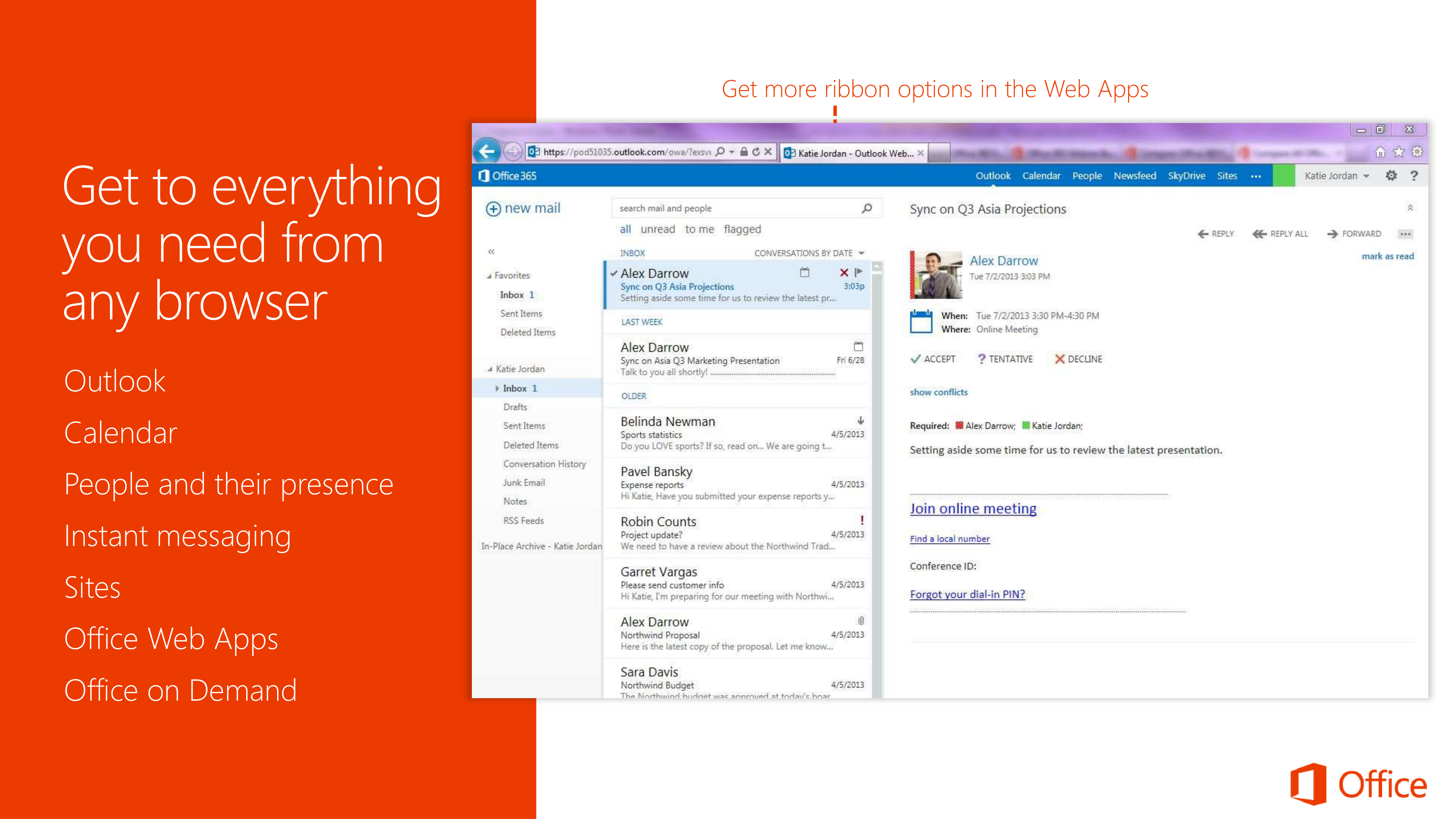The width and height of the screenshot is (1456, 819).
Task: Click more actions ellipsis next to Forward
Action: point(1406,233)
